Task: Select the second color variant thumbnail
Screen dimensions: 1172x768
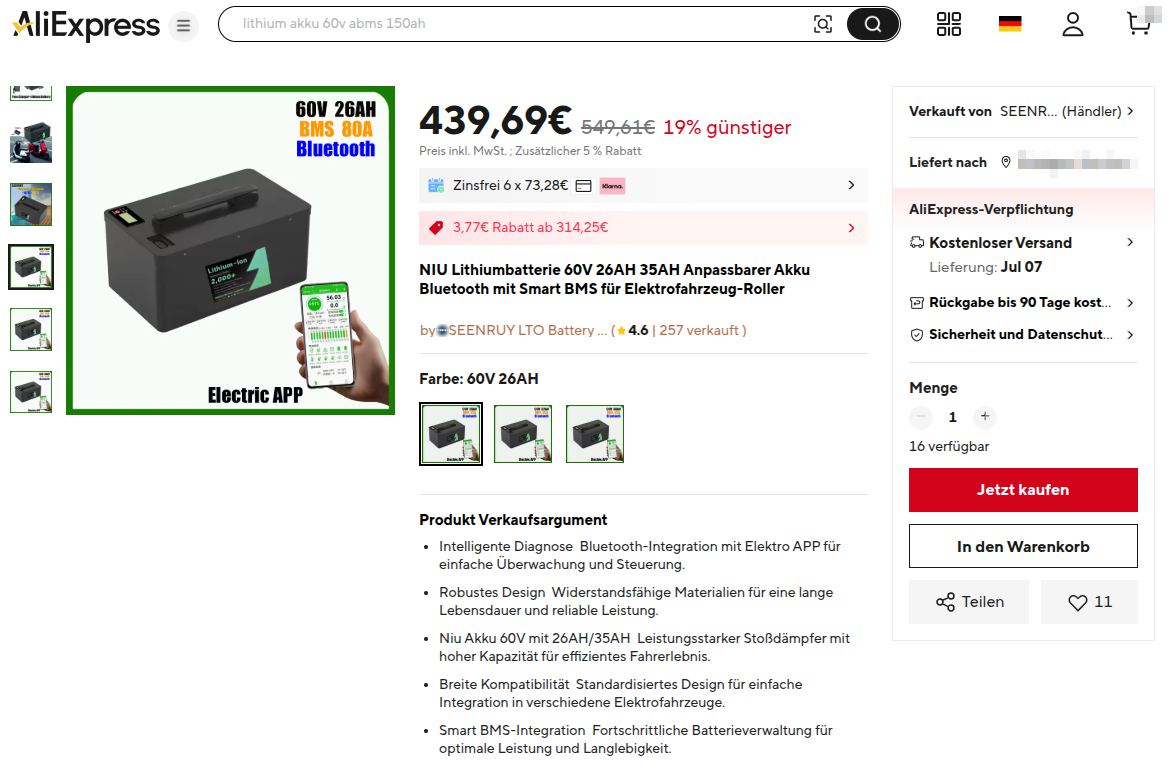Action: click(523, 434)
